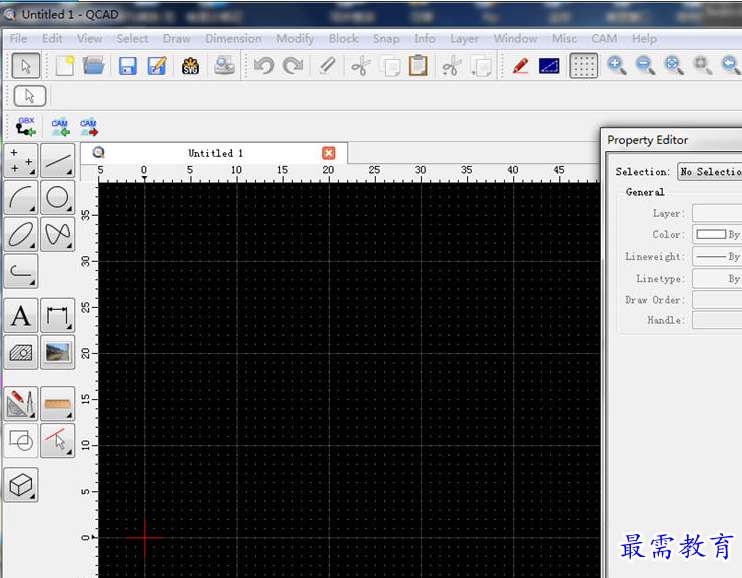This screenshot has width=742, height=578.
Task: Click the Draw Order field
Action: [717, 300]
